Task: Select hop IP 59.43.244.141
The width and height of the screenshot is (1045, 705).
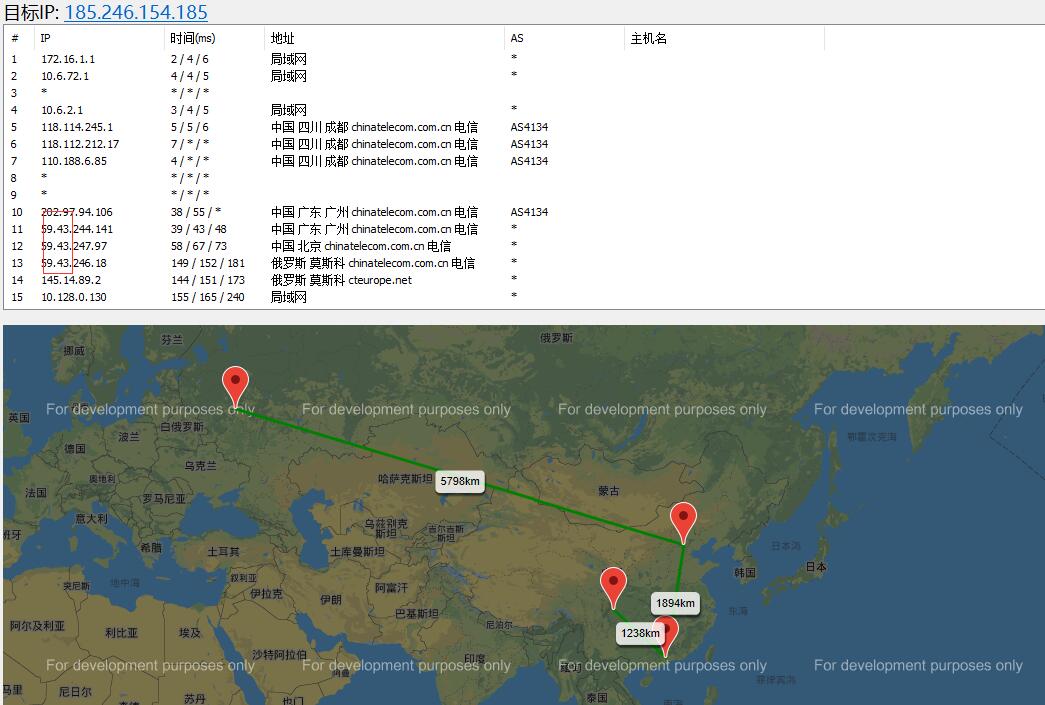Action: [x=77, y=229]
